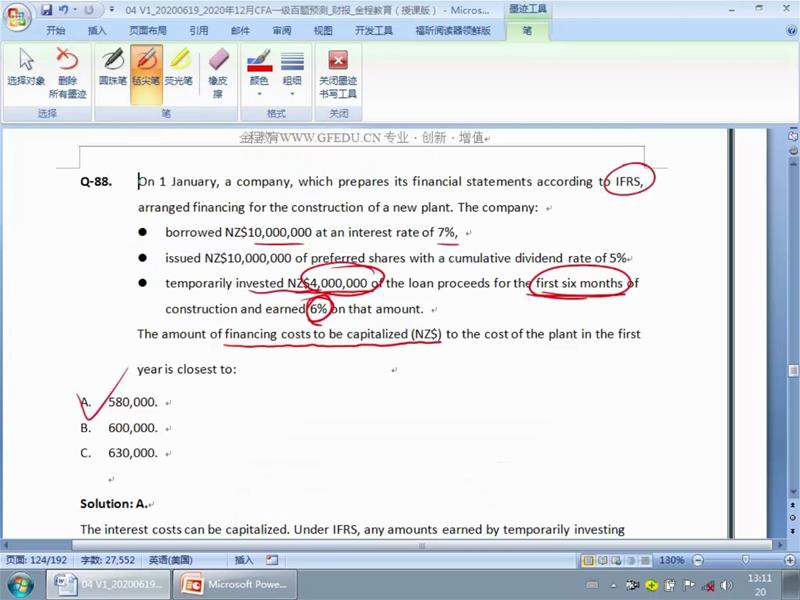This screenshot has width=800, height=600.
Task: Click the Save icon in quick access toolbar
Action: click(46, 10)
